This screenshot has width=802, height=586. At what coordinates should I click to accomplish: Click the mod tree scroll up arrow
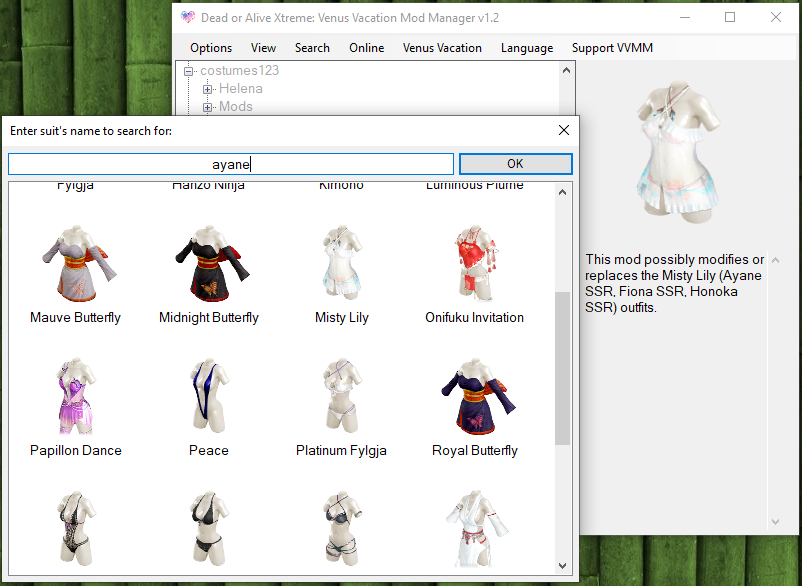pyautogui.click(x=566, y=71)
